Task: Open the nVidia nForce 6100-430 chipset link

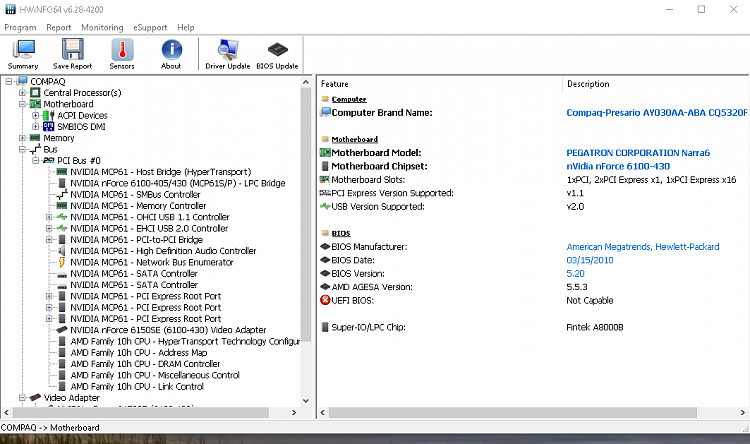Action: click(x=618, y=166)
